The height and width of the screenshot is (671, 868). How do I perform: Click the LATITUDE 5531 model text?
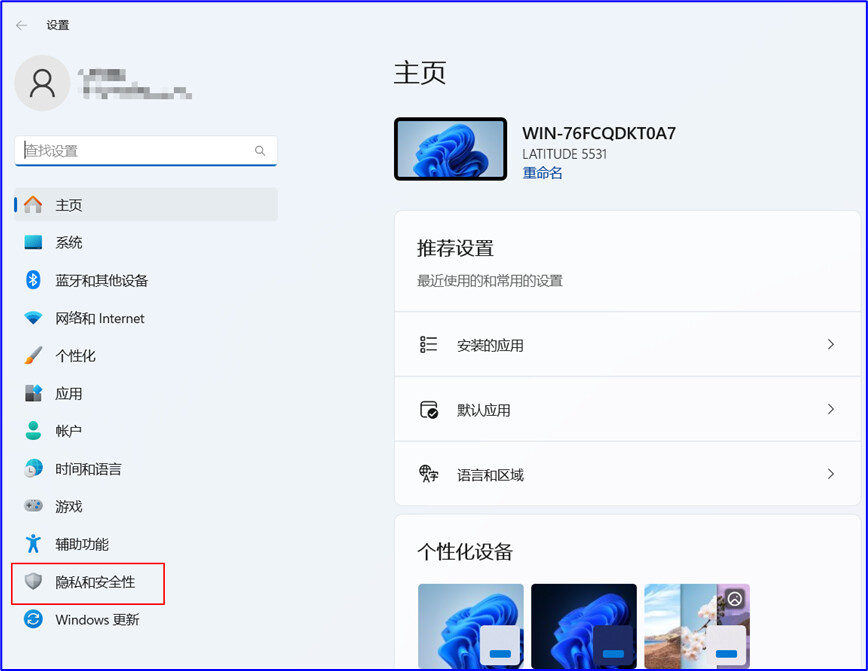(x=565, y=154)
